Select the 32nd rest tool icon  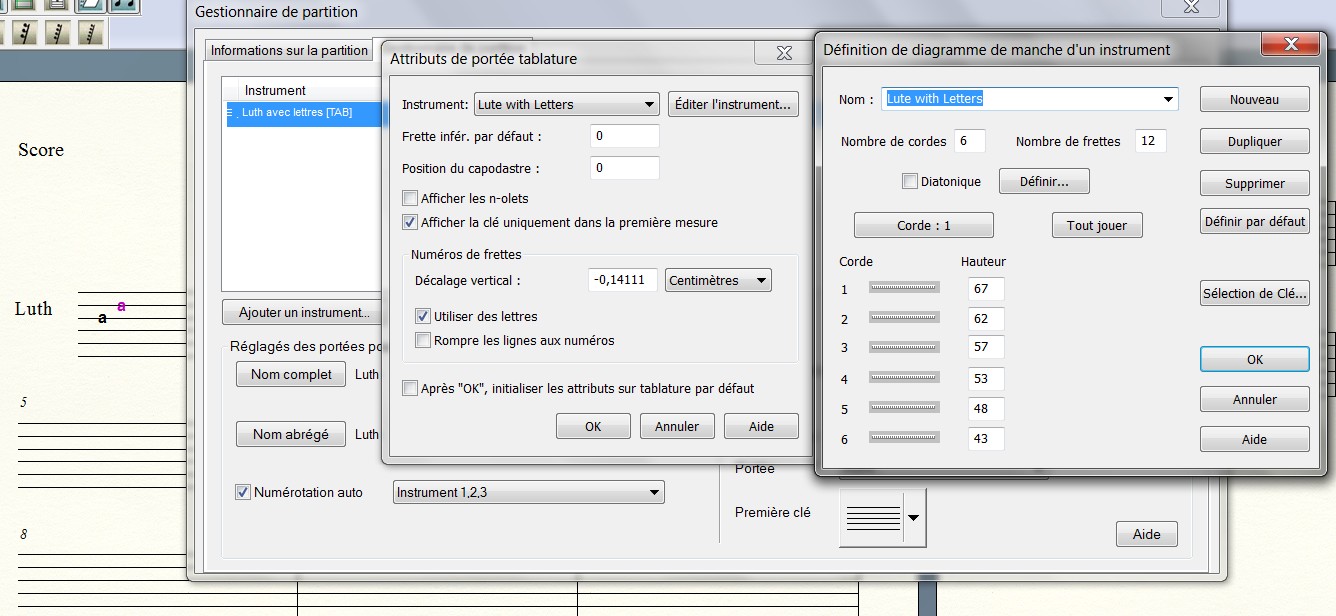(23, 33)
